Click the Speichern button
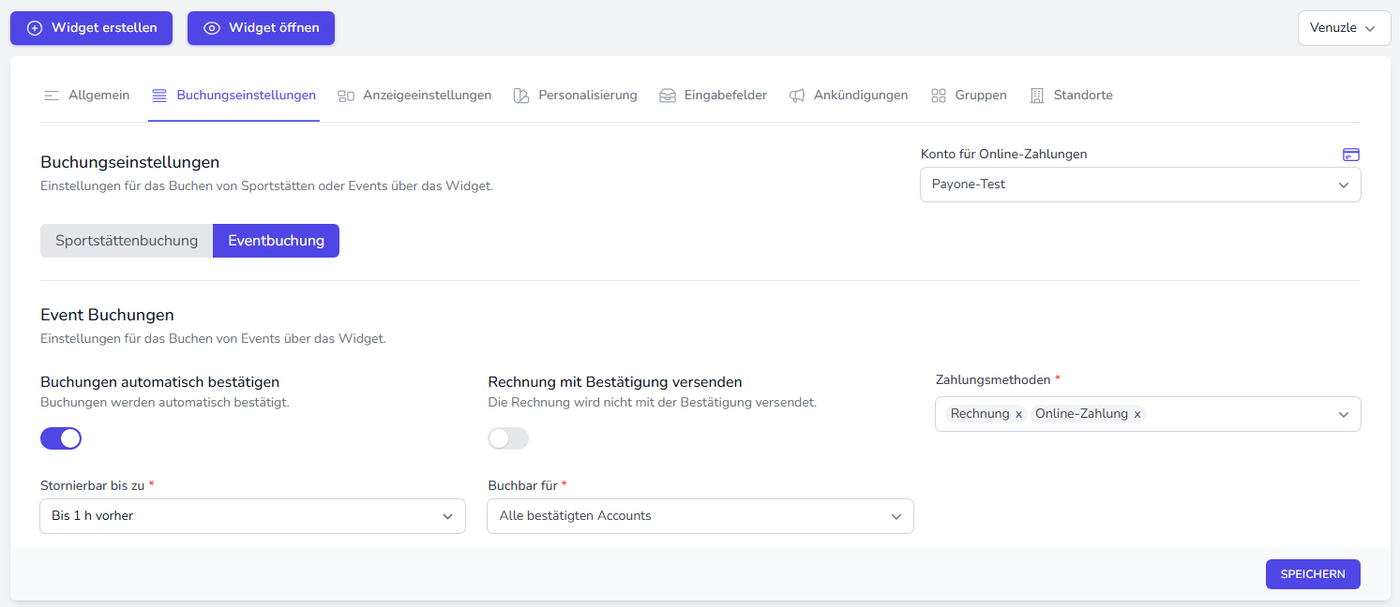The width and height of the screenshot is (1400, 607). (x=1312, y=574)
